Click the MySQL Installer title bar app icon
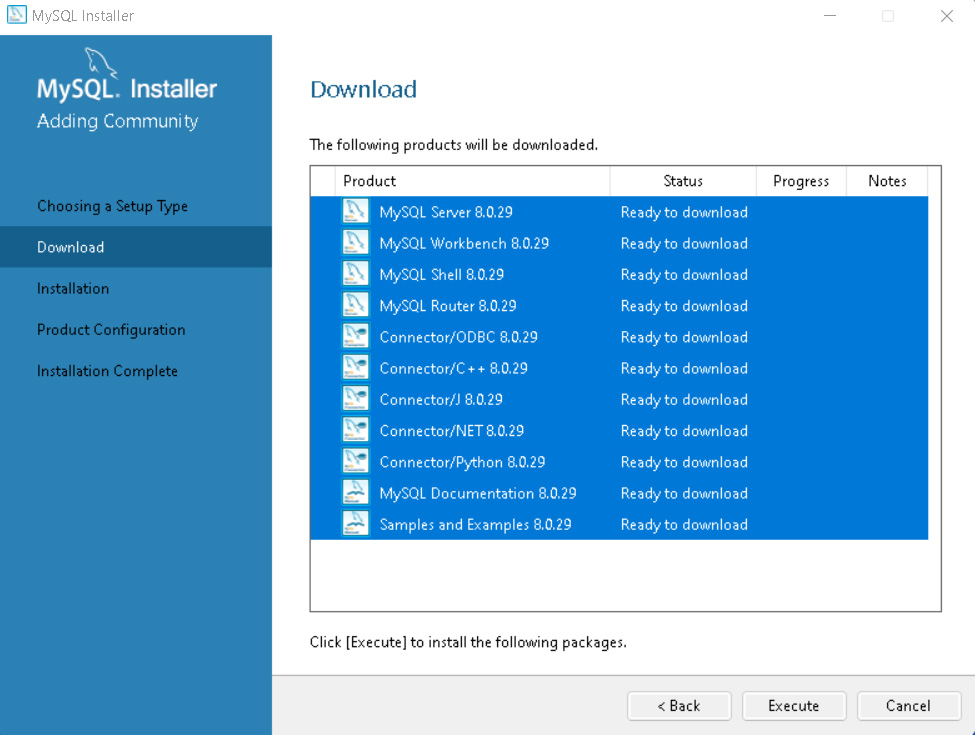The image size is (975, 735). coord(17,15)
